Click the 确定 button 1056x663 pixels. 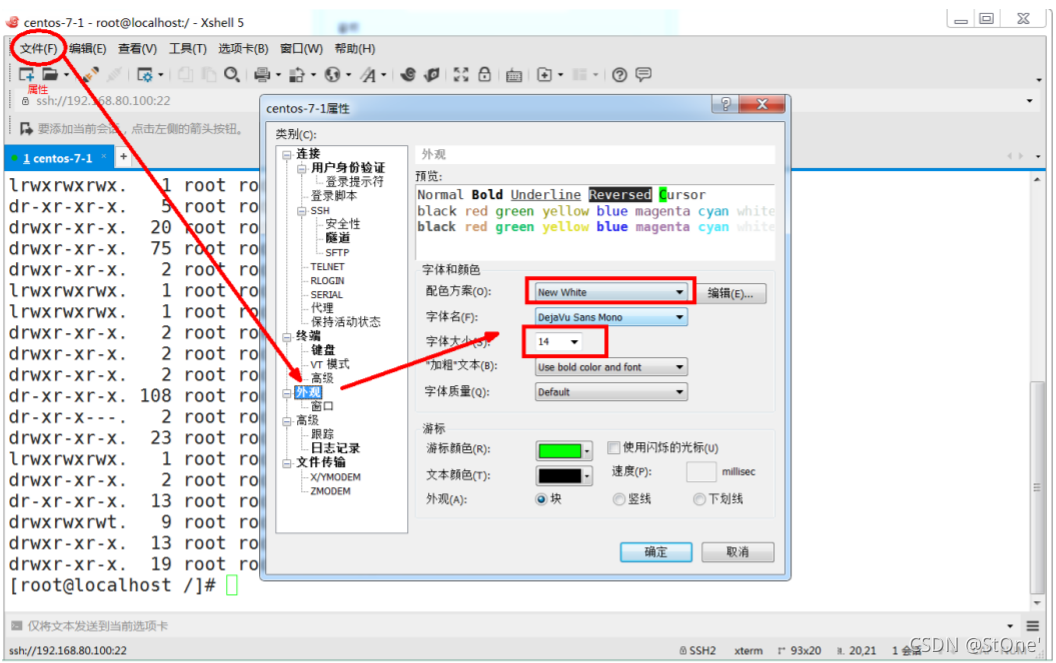coord(656,552)
